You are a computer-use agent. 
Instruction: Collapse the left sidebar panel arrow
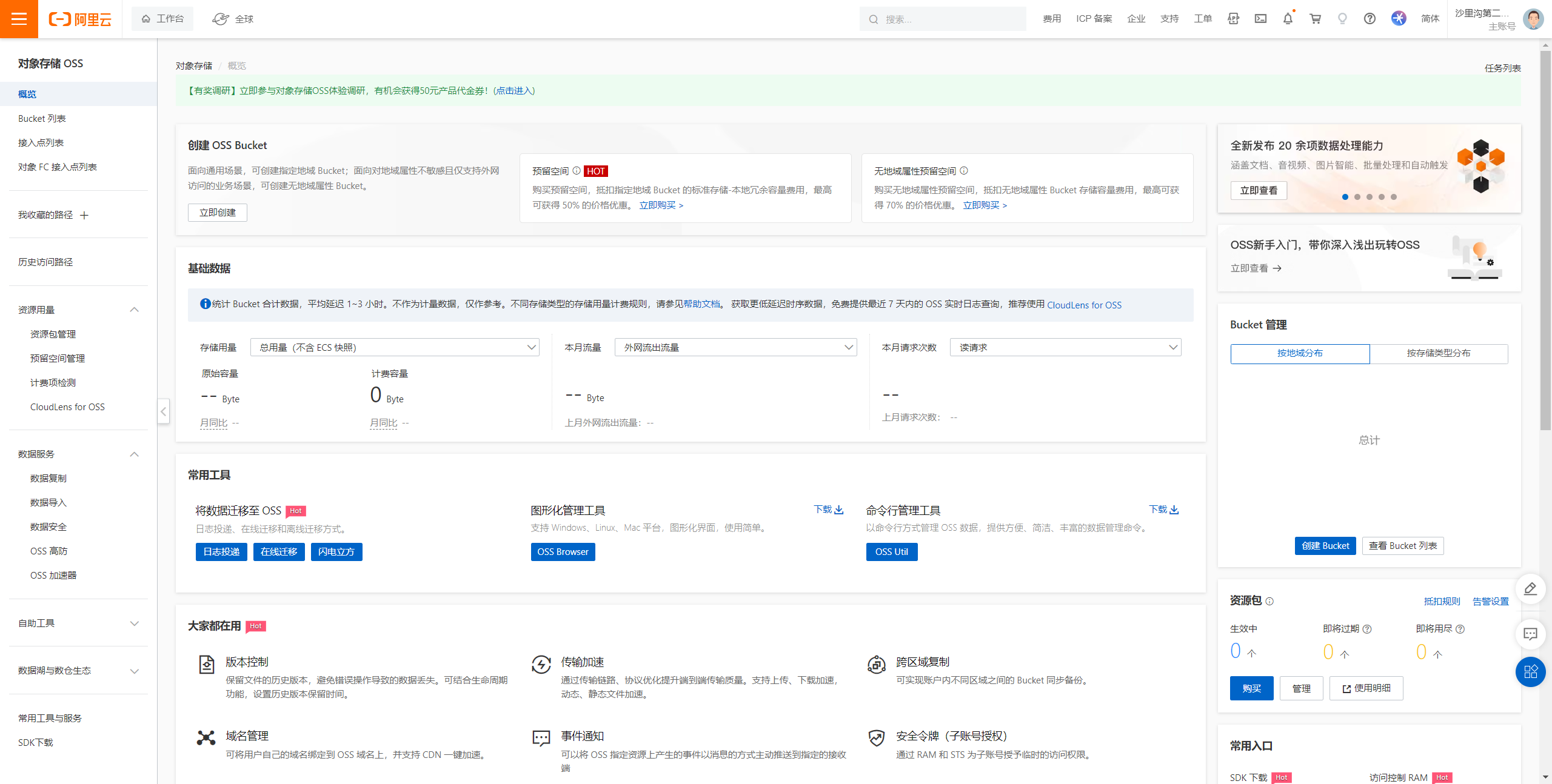[x=163, y=411]
